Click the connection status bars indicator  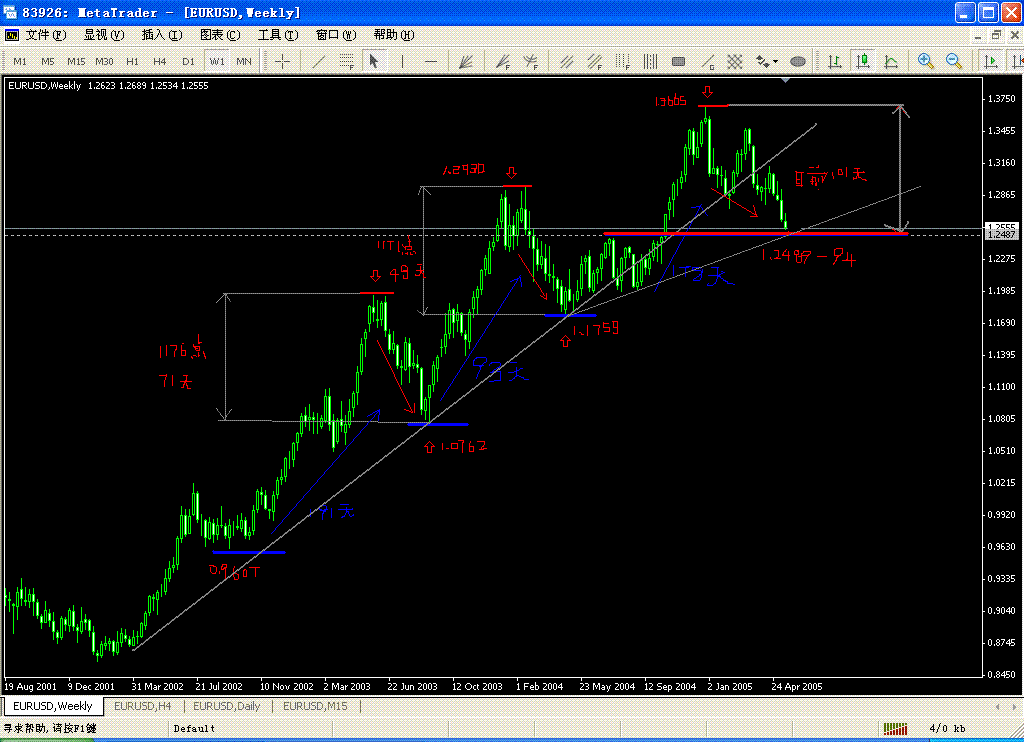(895, 728)
